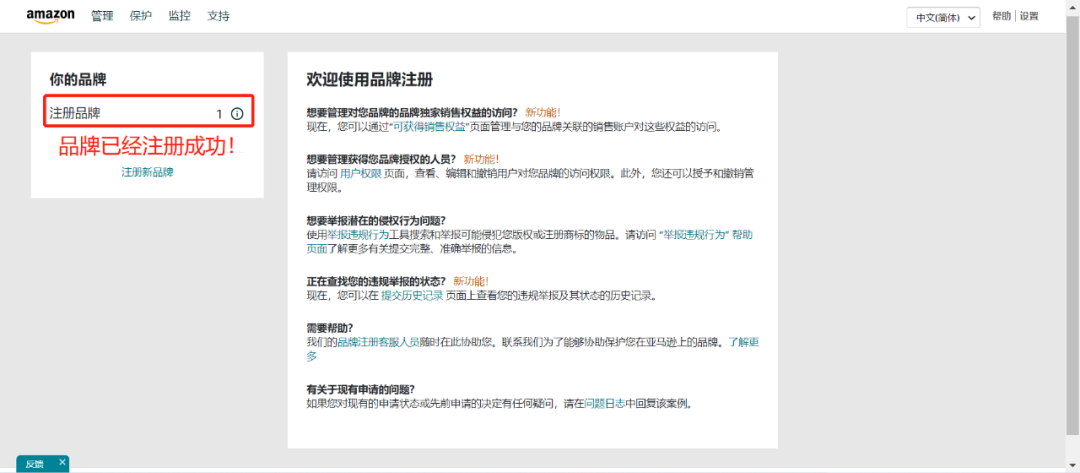Open the 支持 menu
1080x473 pixels.
[218, 16]
